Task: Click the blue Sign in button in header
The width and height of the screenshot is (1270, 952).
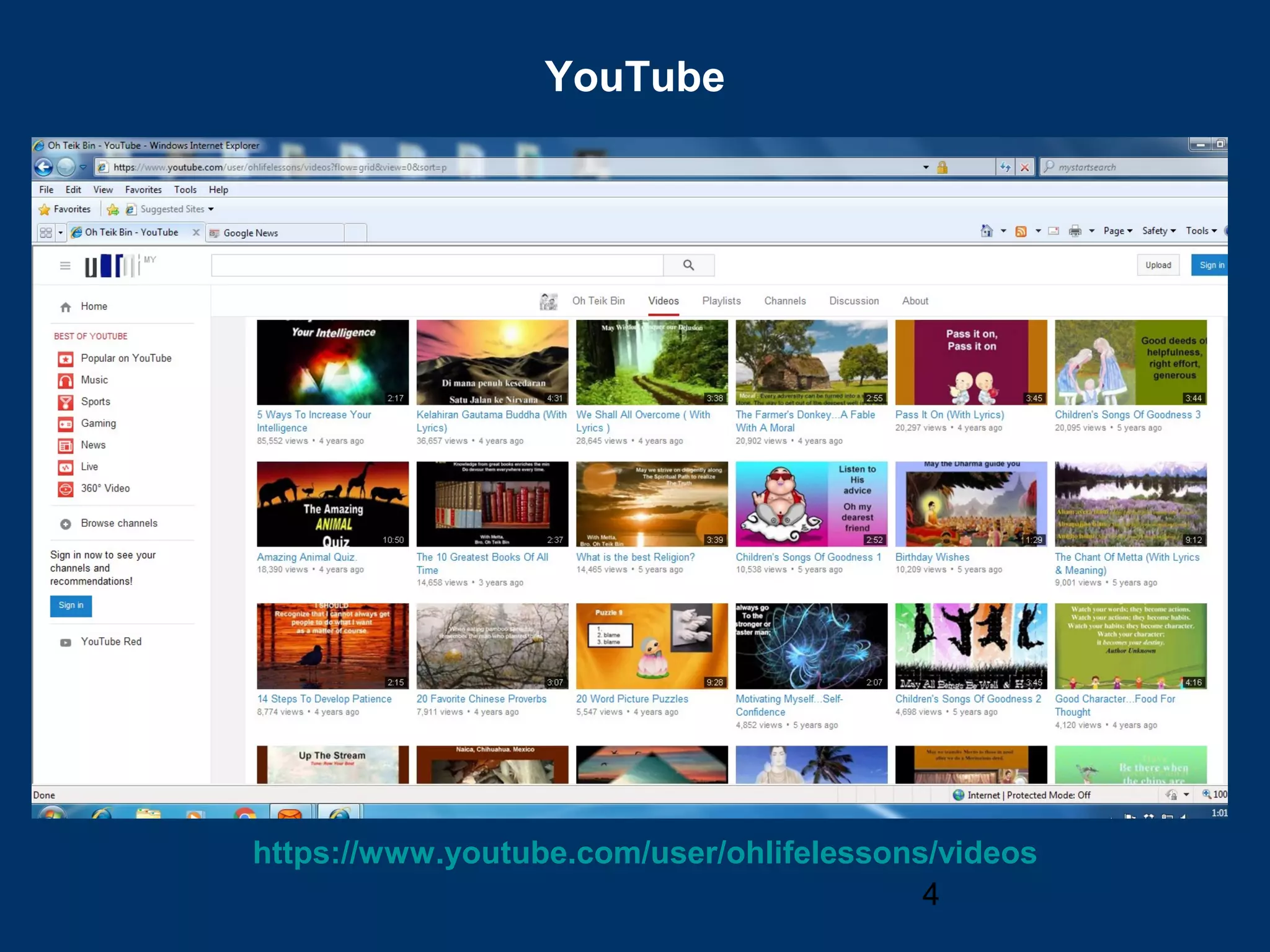Action: tap(1210, 265)
